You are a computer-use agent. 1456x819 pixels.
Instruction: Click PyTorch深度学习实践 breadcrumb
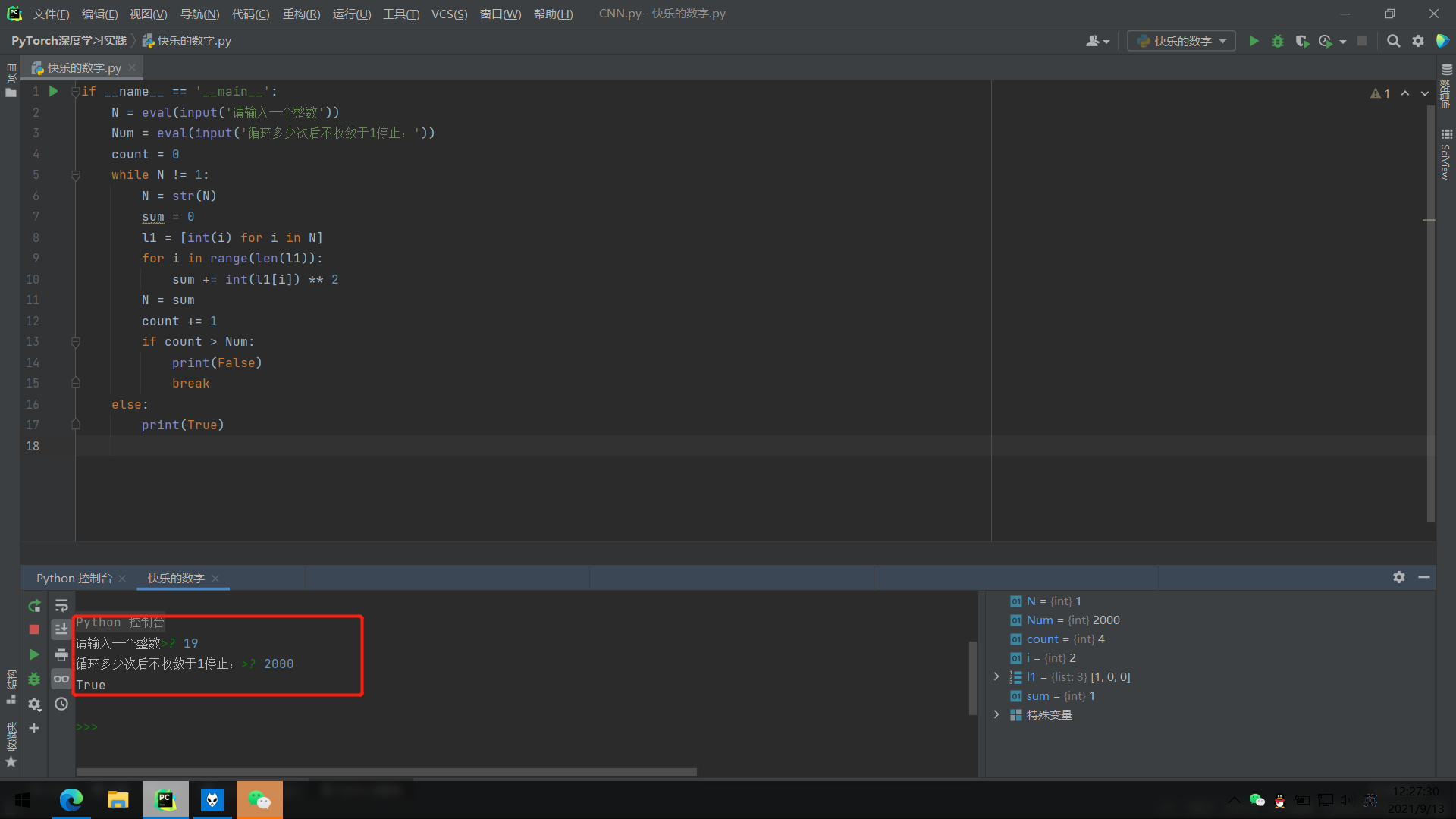[69, 40]
